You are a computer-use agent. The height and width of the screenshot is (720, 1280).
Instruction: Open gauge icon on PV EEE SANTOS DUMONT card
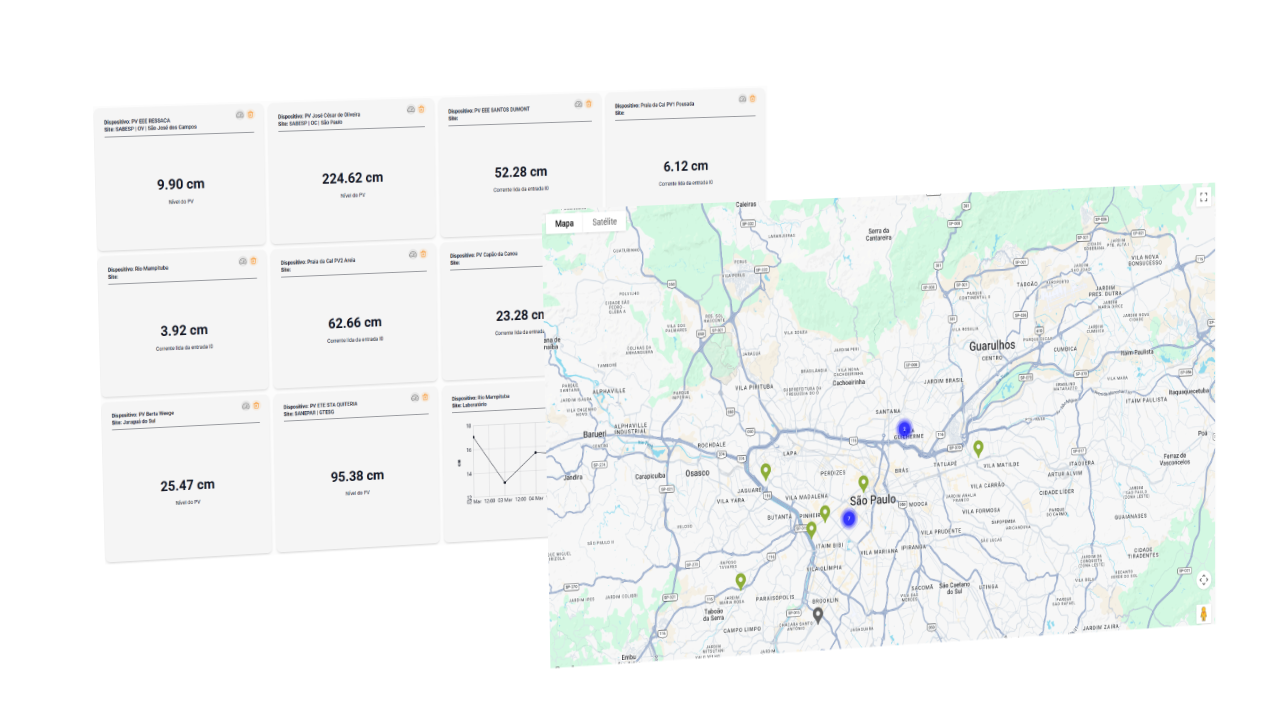[x=578, y=103]
